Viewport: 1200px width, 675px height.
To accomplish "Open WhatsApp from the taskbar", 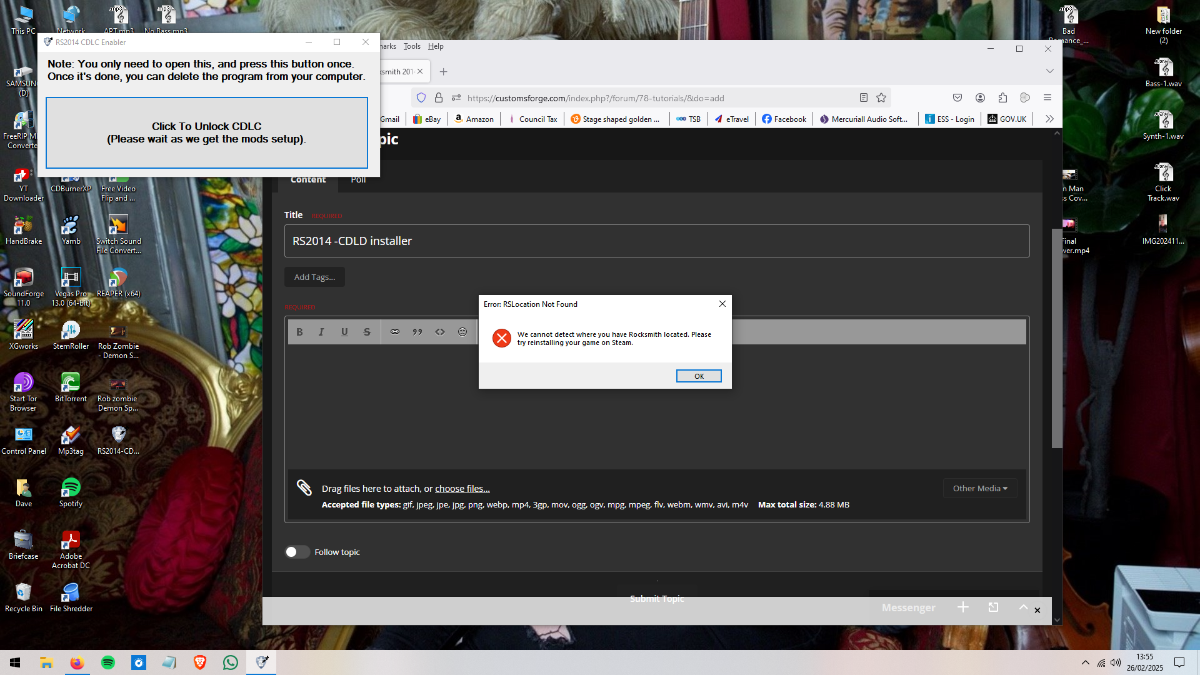I will 231,662.
